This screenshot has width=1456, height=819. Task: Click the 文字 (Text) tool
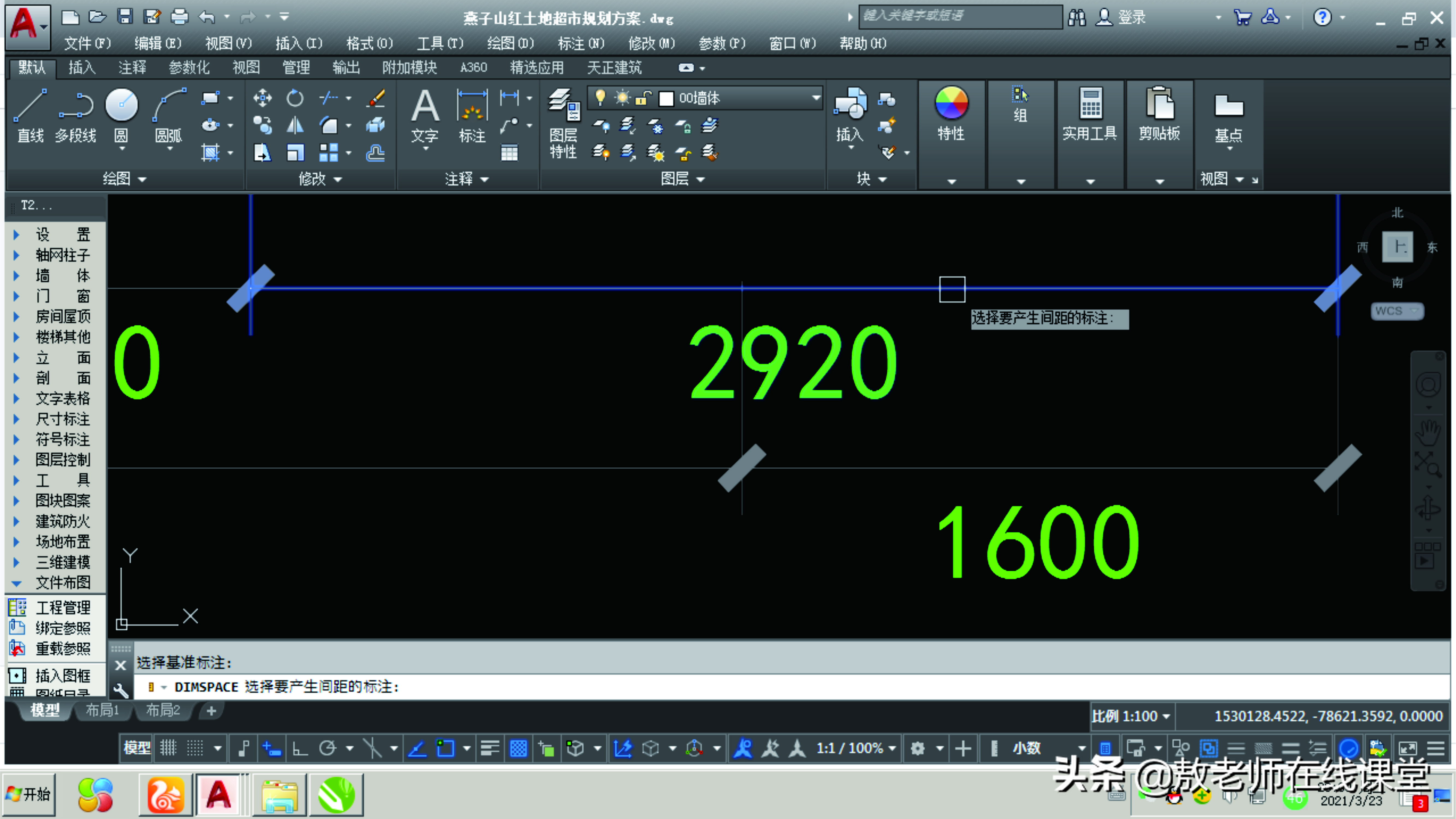pos(425,116)
